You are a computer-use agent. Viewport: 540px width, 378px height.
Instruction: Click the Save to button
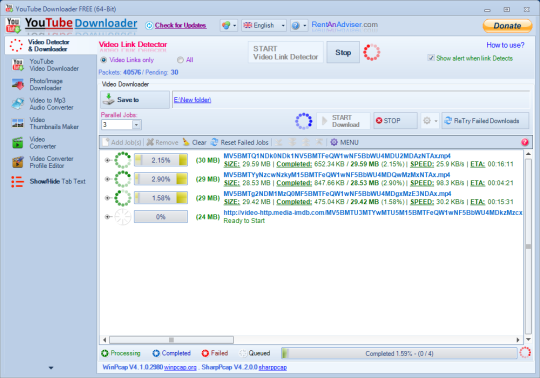coord(135,100)
